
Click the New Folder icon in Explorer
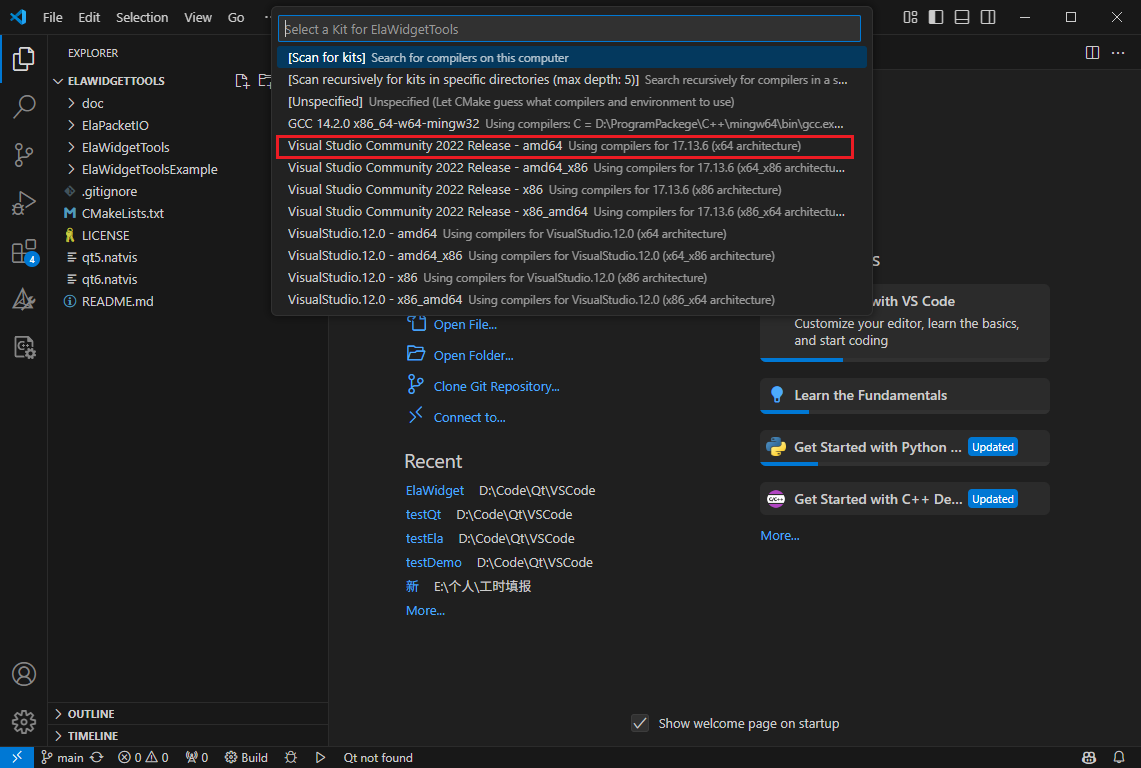click(x=265, y=81)
